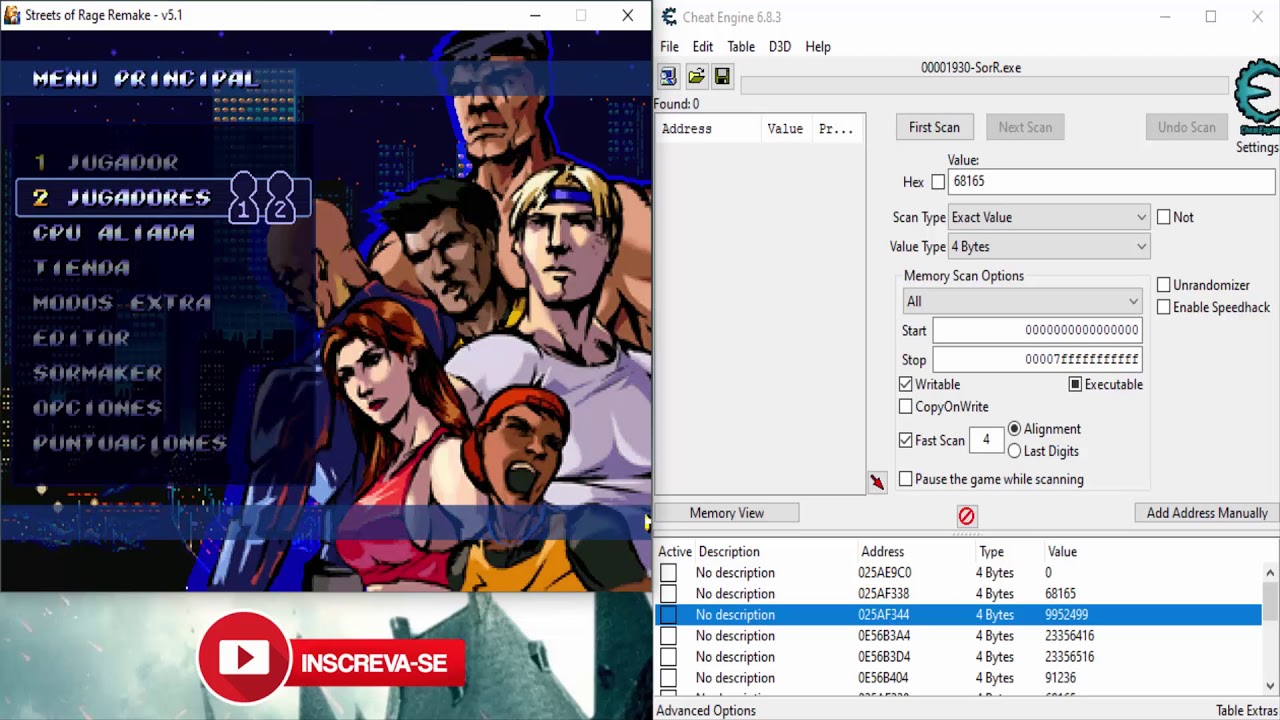Open the Value Type 4 Bytes dropdown
The width and height of the screenshot is (1280, 720).
pos(1048,247)
